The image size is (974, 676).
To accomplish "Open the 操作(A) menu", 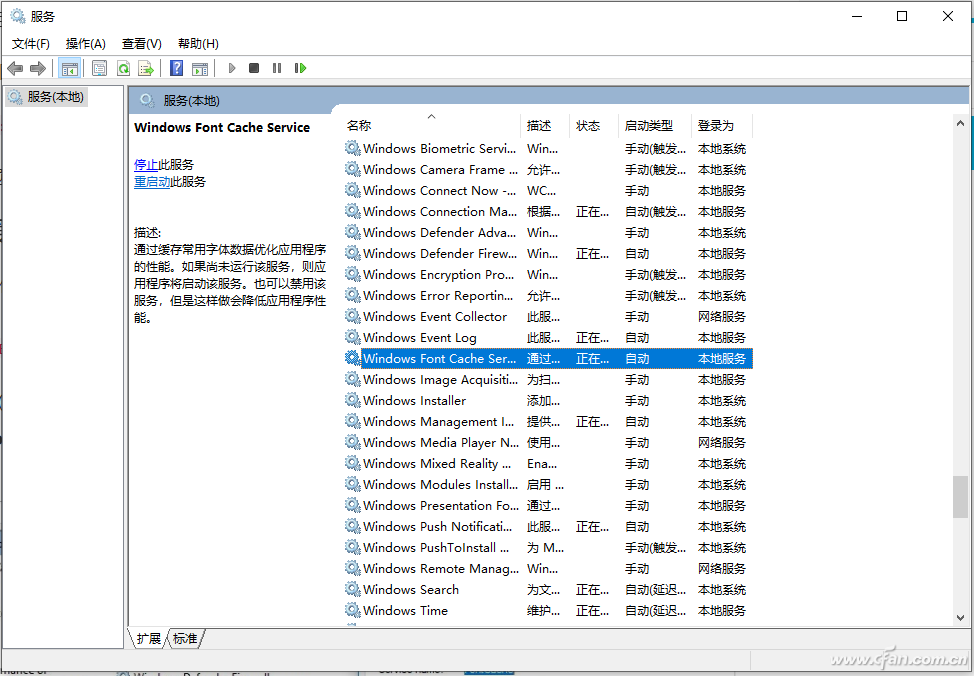I will (x=86, y=43).
